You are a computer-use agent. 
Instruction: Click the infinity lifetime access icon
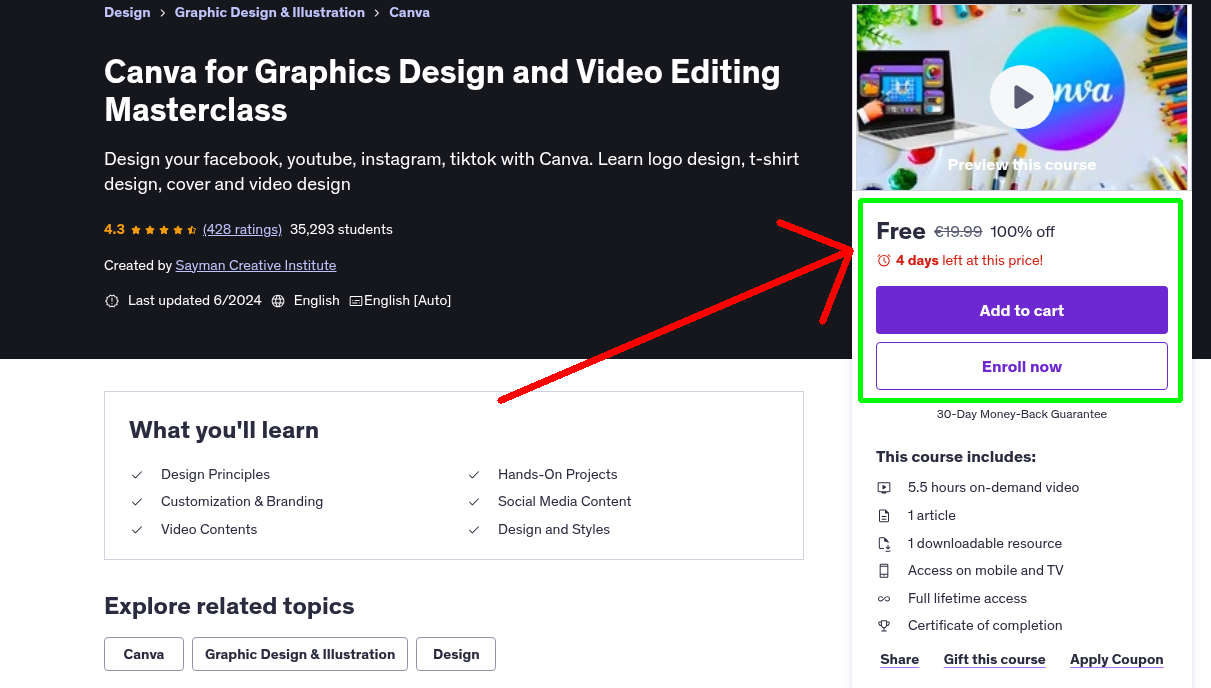[884, 599]
